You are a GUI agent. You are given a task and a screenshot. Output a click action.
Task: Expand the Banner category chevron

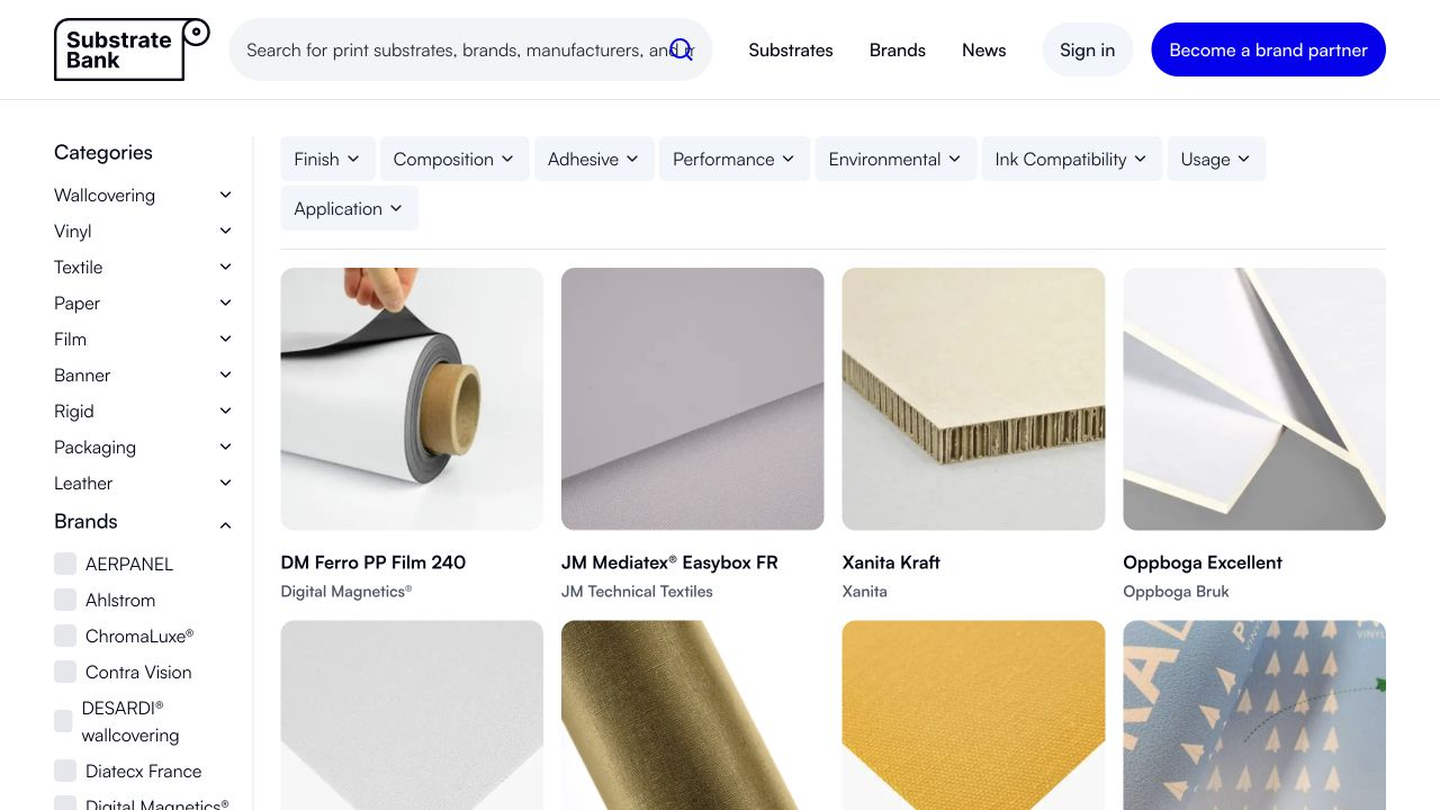pyautogui.click(x=226, y=375)
